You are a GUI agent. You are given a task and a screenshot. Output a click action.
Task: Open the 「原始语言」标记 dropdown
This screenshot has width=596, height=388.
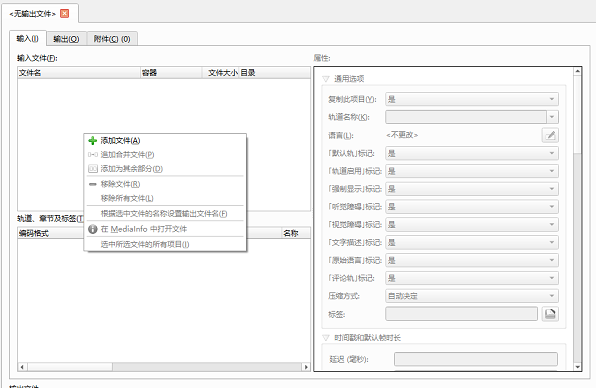pos(472,260)
